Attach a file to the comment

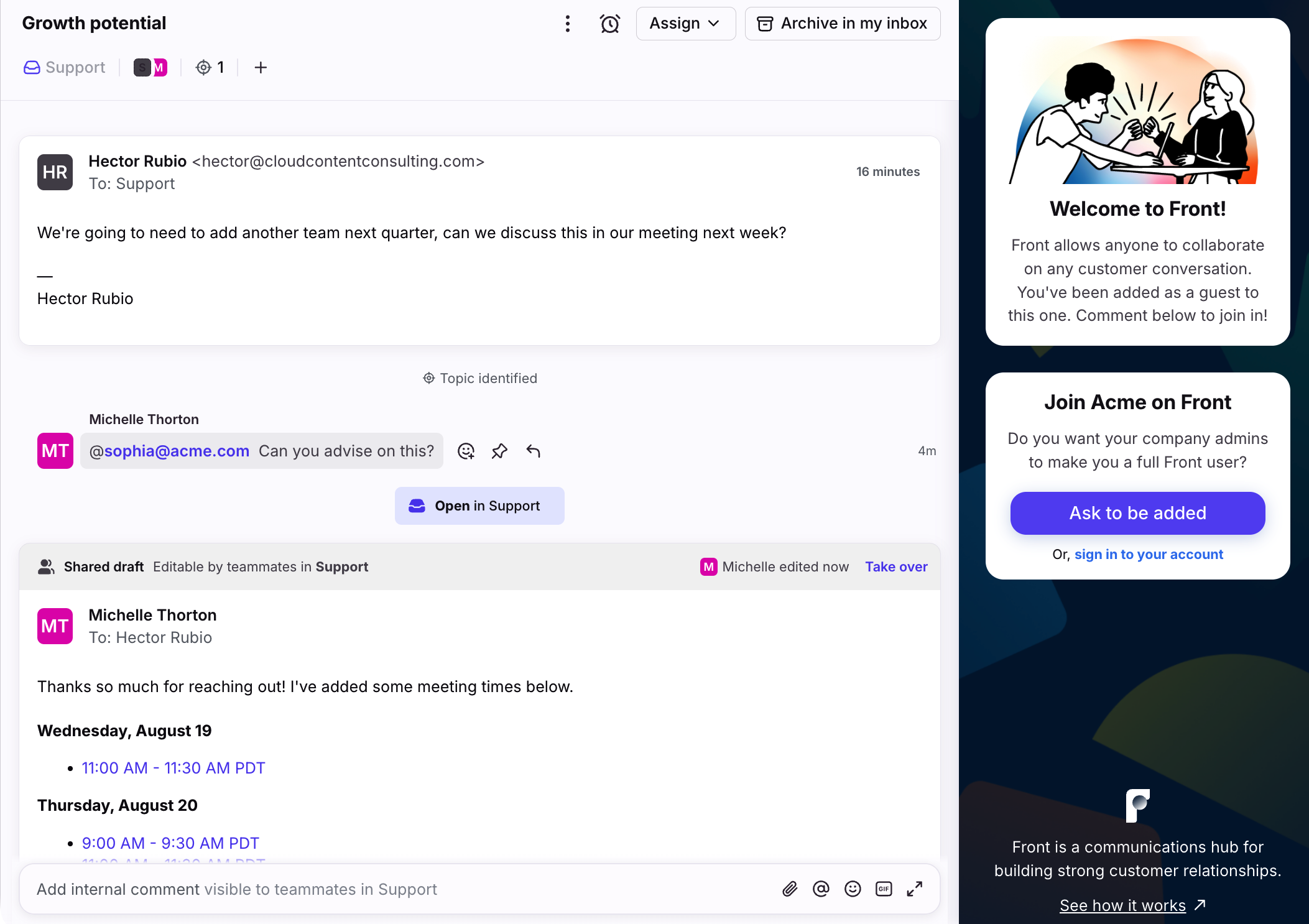click(790, 889)
